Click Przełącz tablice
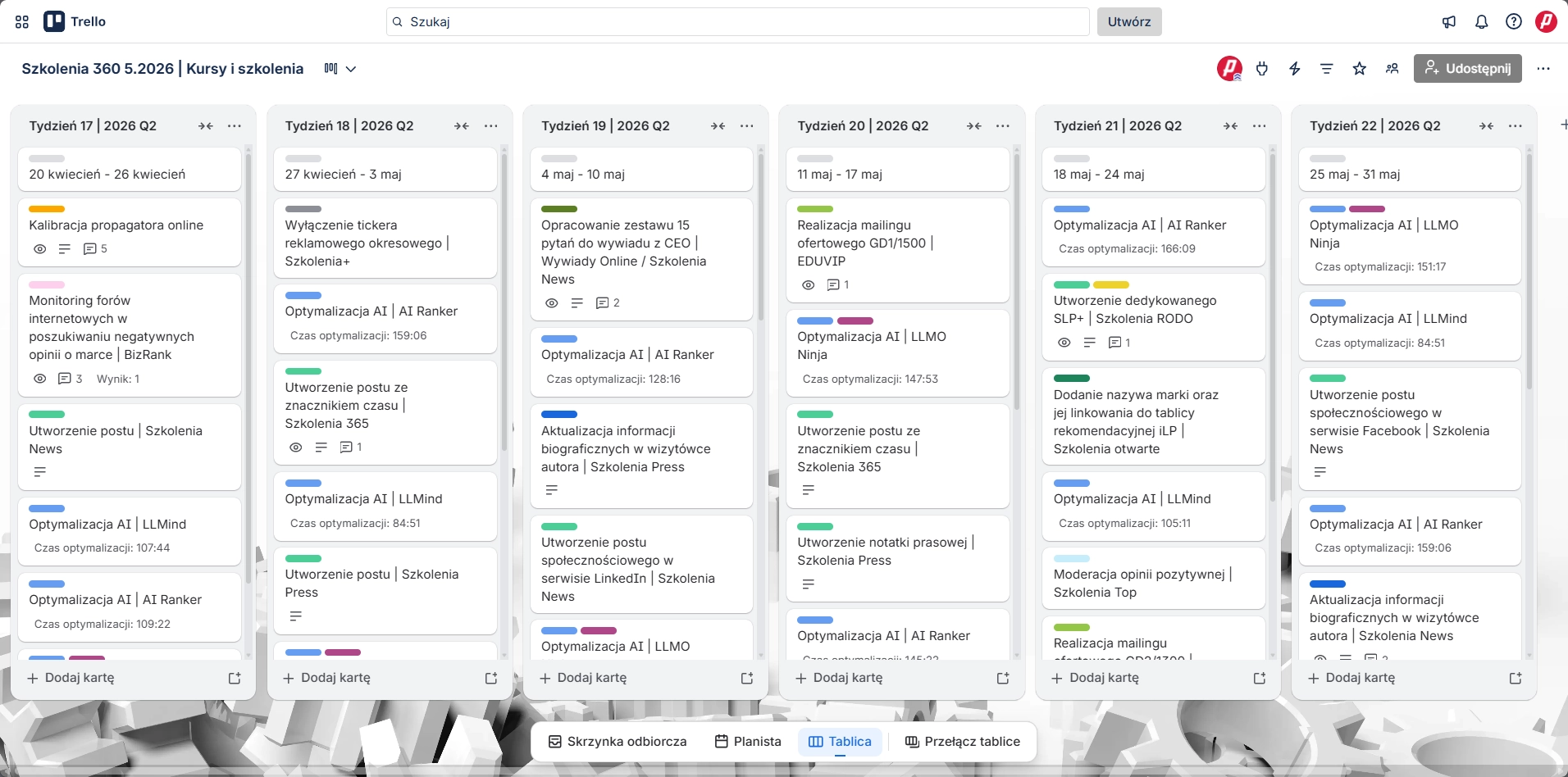Image resolution: width=1568 pixels, height=777 pixels. pos(963,742)
